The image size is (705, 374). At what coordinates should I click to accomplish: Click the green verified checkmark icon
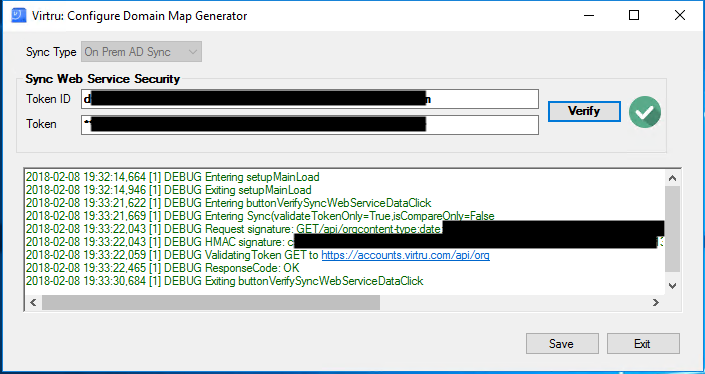(645, 112)
